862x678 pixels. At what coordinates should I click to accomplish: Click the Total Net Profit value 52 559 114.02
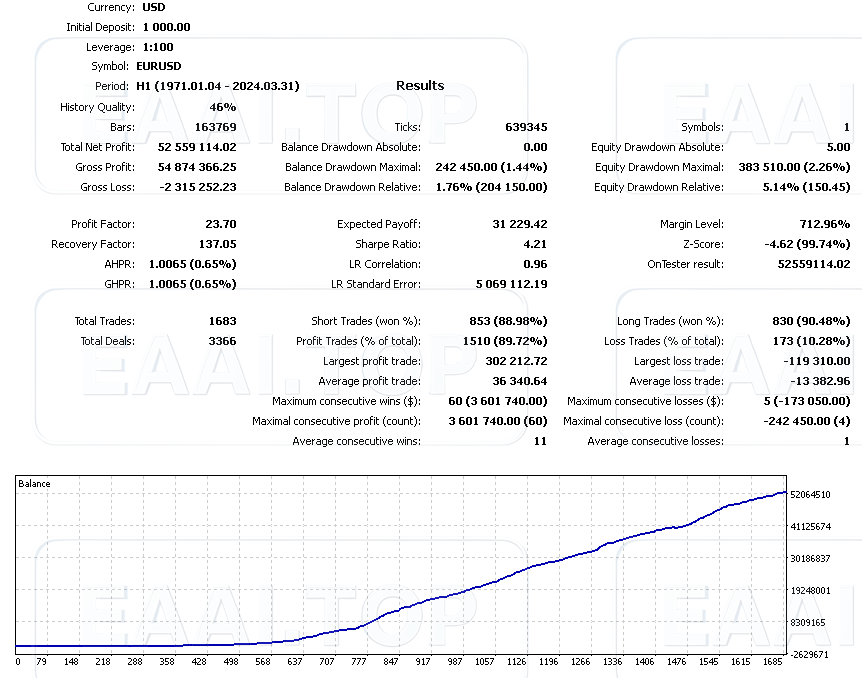[x=197, y=147]
